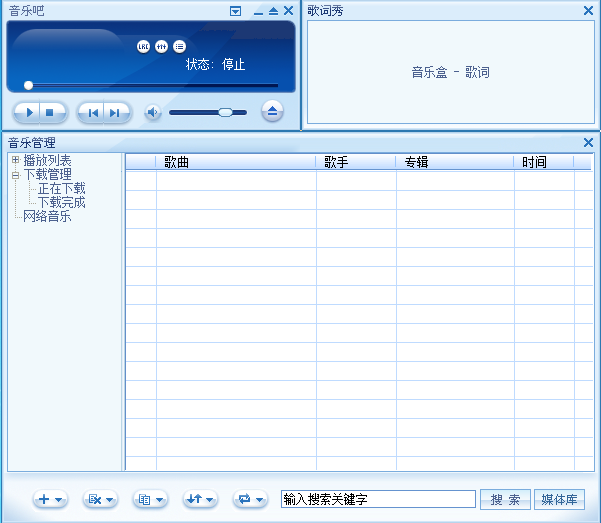Screen dimensions: 601x523
Task: Skip to the previous track
Action: click(x=92, y=113)
